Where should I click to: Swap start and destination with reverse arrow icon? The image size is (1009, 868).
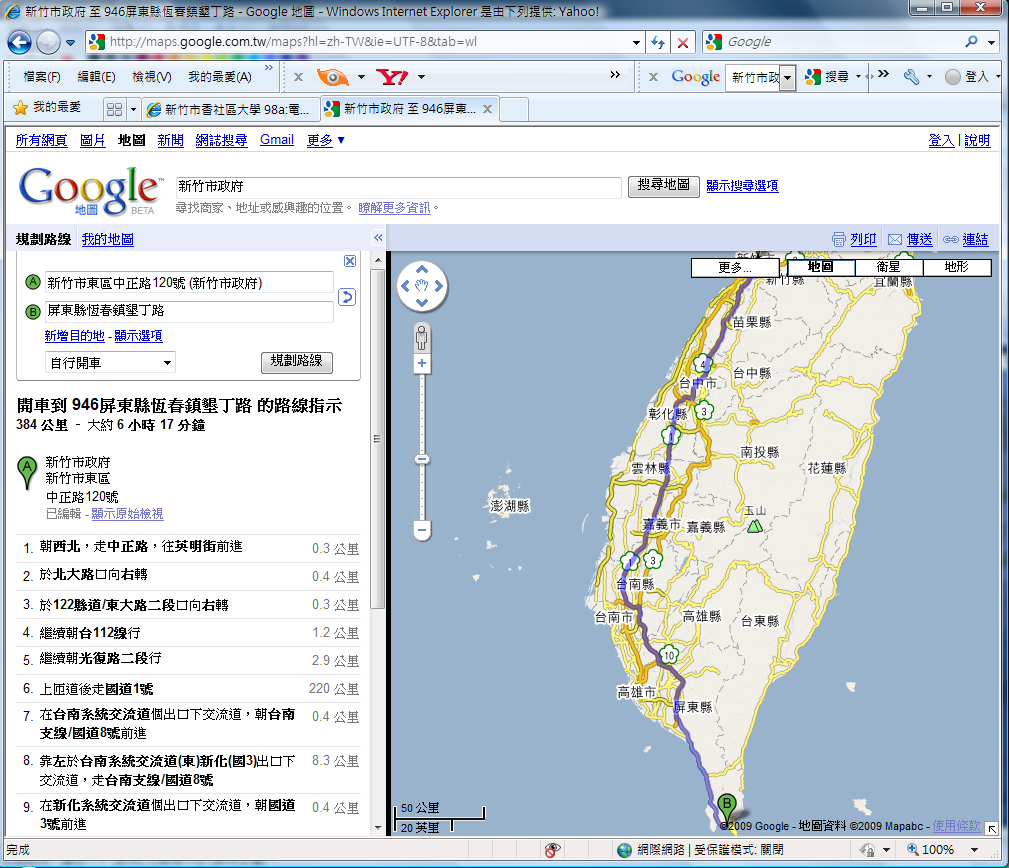pos(347,297)
